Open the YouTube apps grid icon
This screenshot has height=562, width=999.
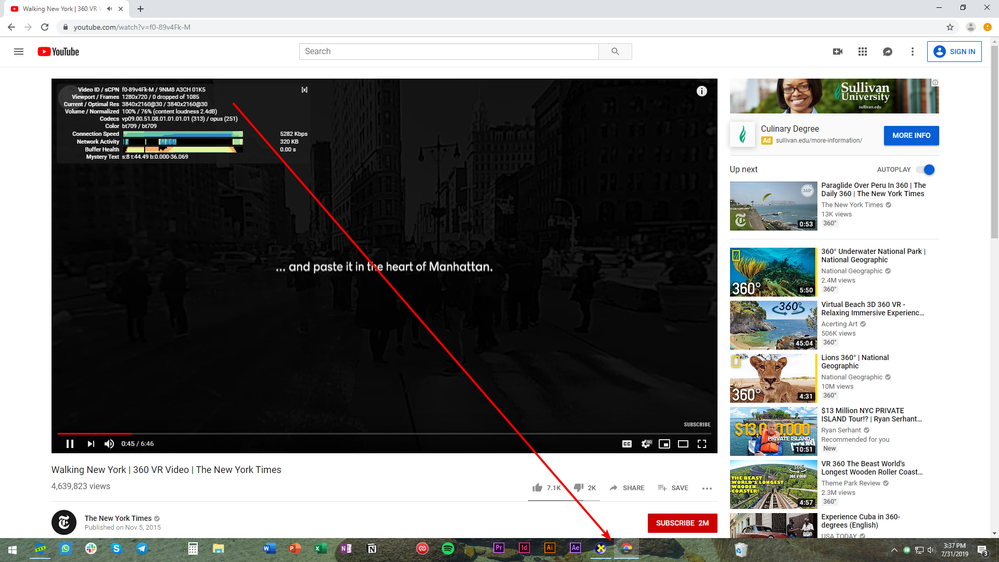click(x=863, y=52)
